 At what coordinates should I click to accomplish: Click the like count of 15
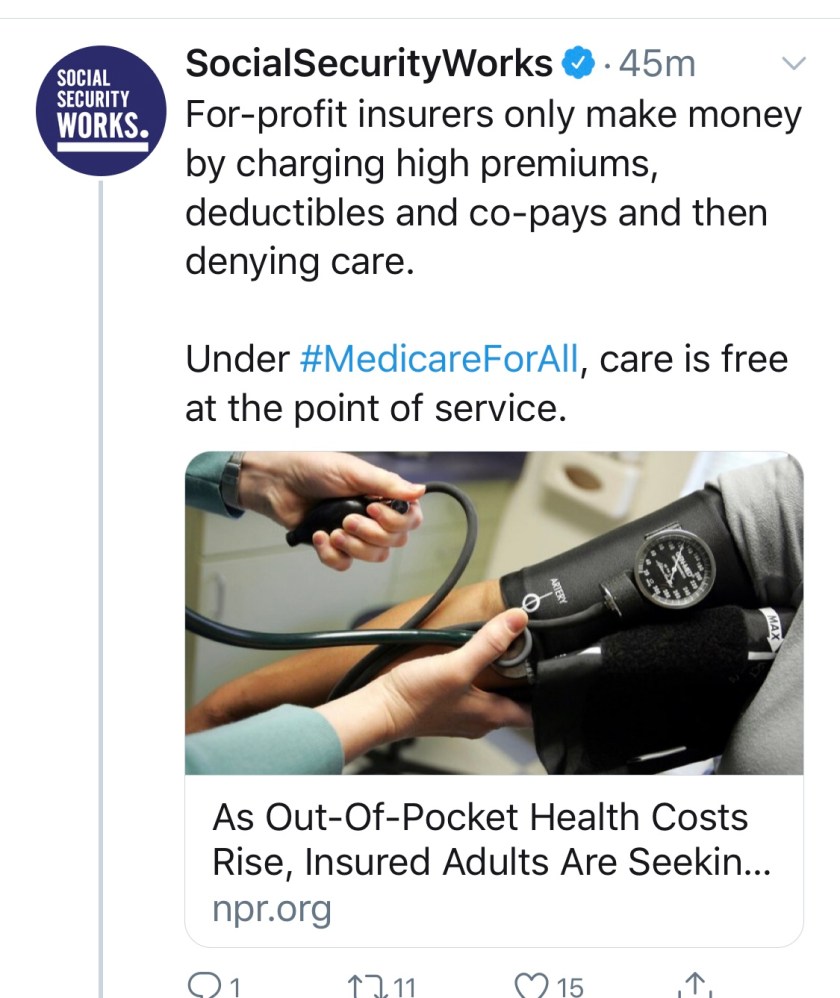pos(570,988)
